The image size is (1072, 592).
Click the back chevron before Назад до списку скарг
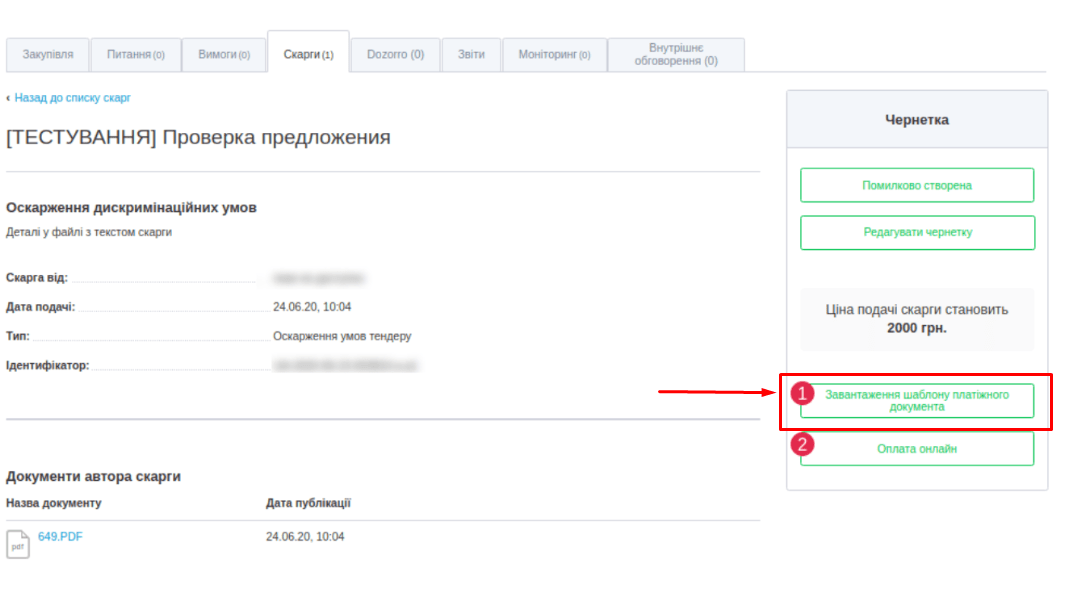pyautogui.click(x=8, y=98)
